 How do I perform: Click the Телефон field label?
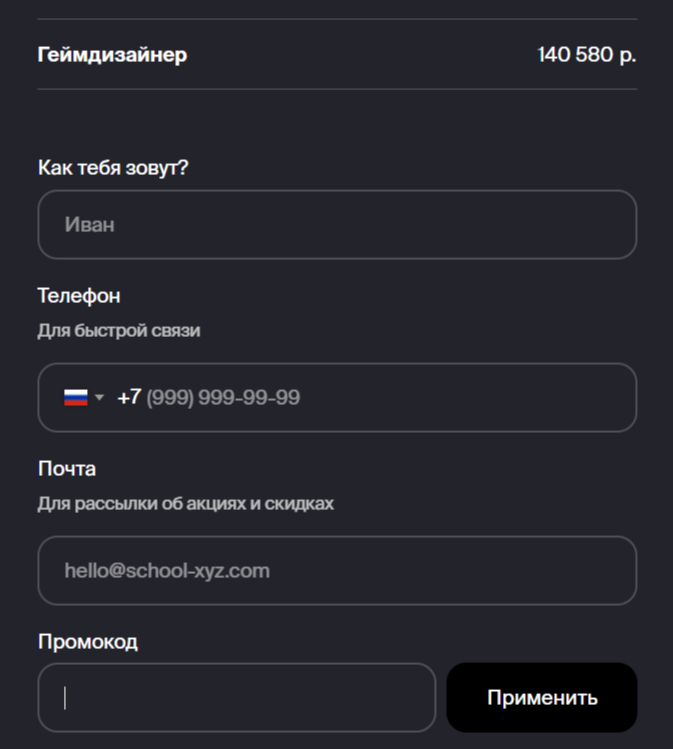pos(79,296)
